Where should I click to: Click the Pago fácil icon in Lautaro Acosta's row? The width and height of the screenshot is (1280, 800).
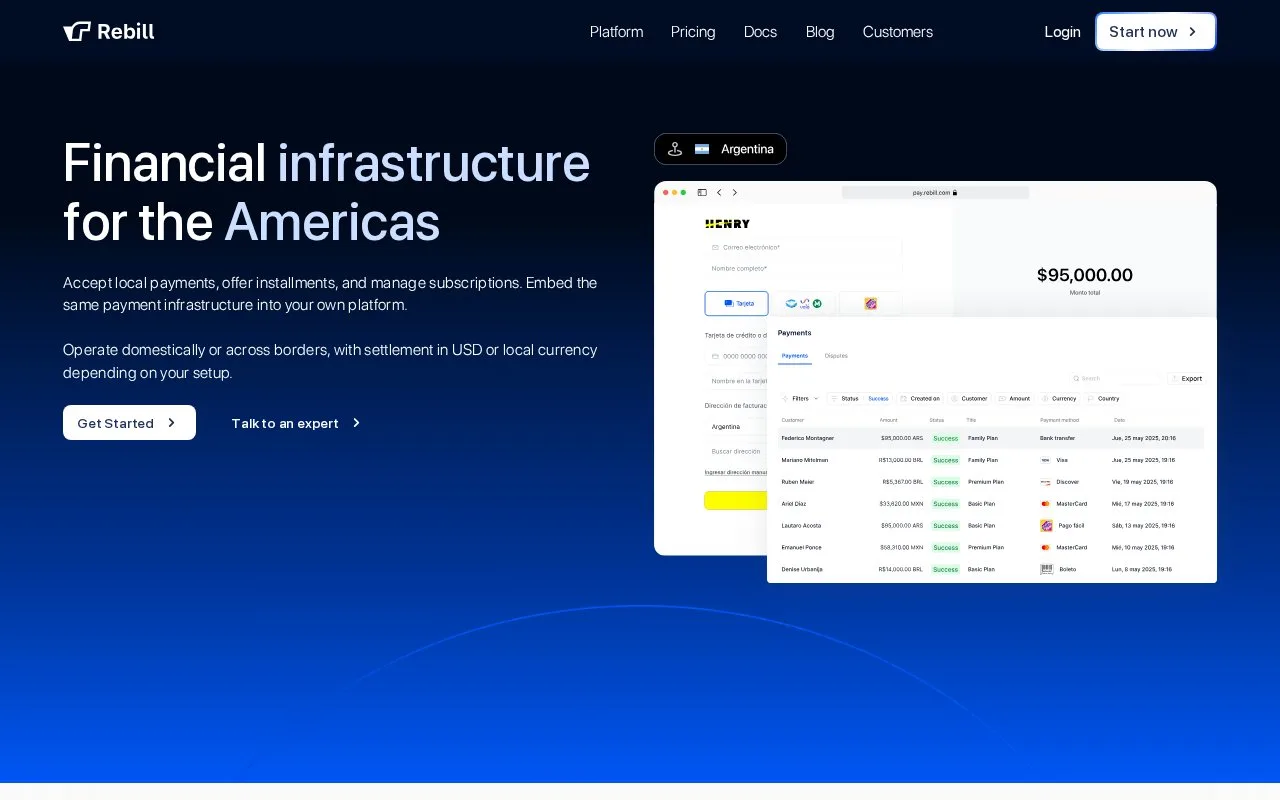(1046, 525)
